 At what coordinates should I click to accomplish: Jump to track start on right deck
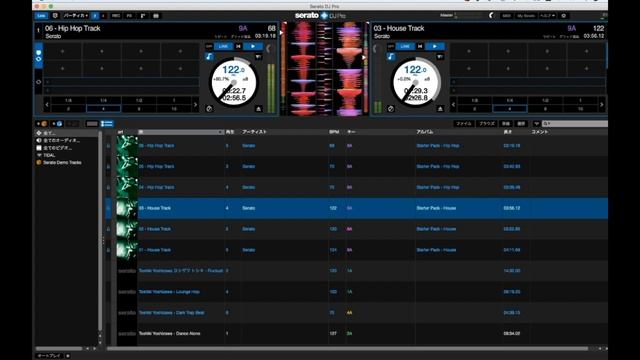[420, 46]
